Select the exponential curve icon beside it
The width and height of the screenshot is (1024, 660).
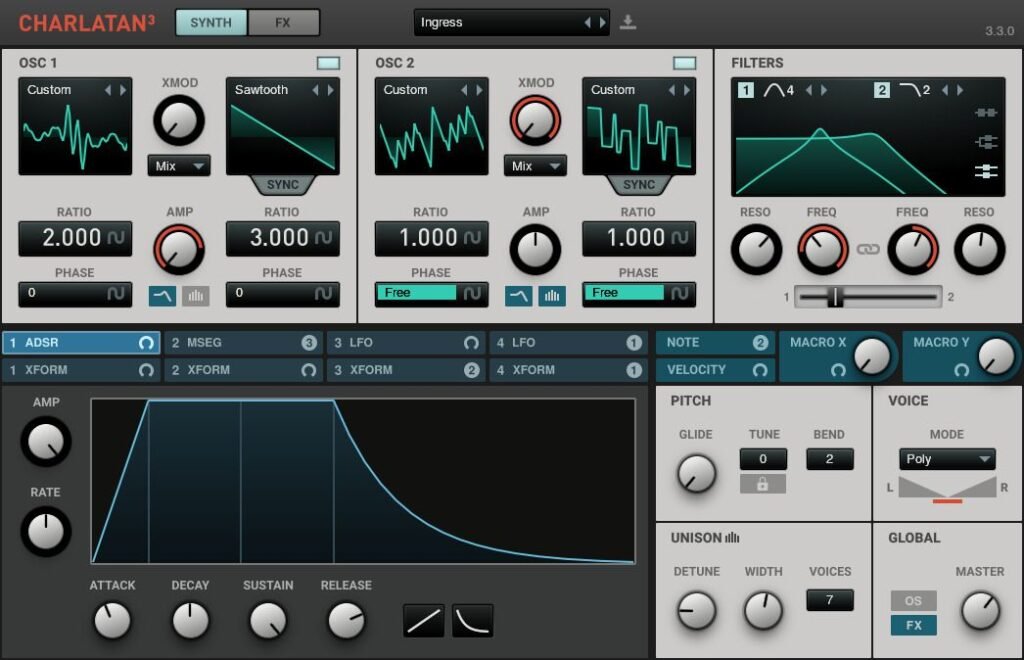tap(471, 620)
